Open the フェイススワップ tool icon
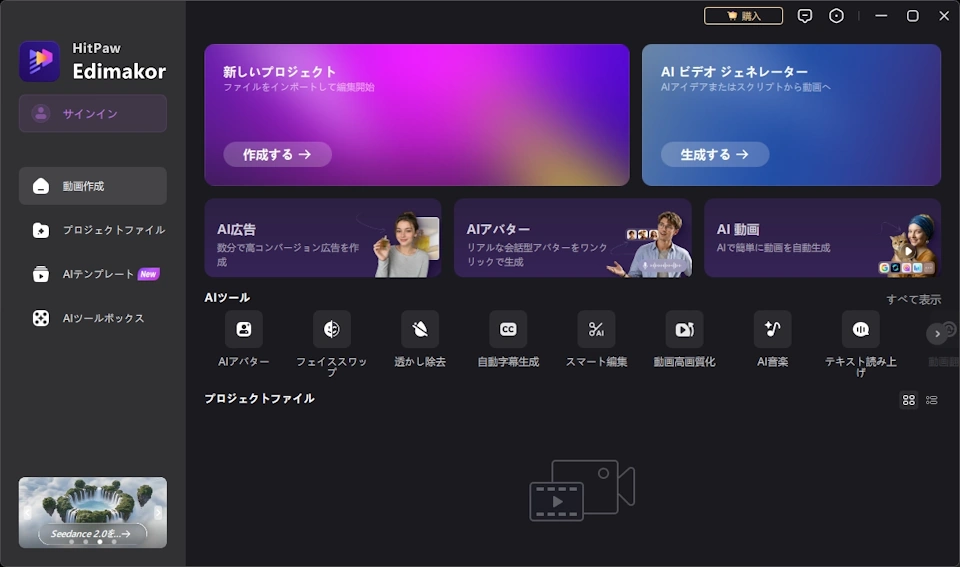The height and width of the screenshot is (567, 960). (x=332, y=329)
